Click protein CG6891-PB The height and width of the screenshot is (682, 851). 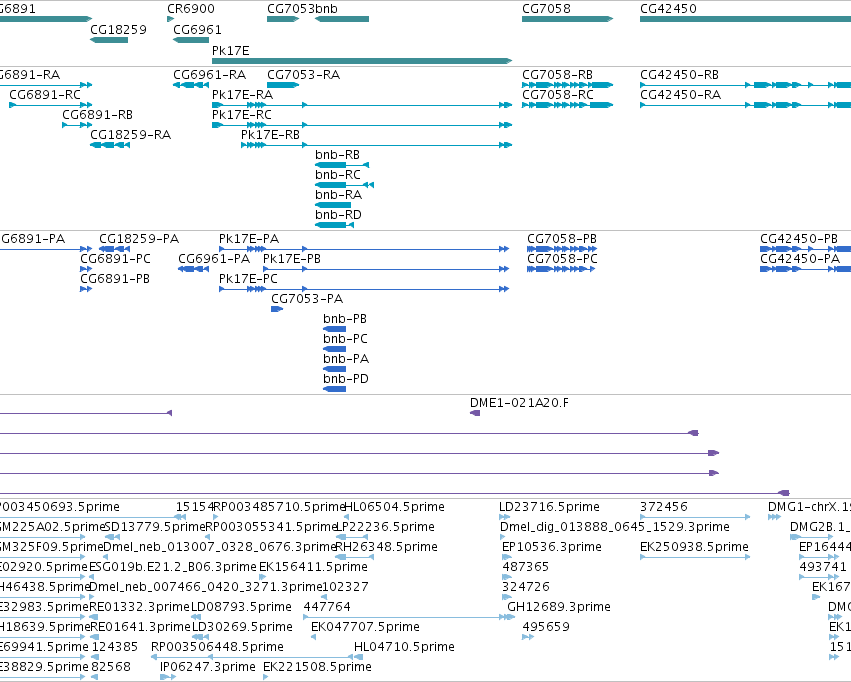tap(86, 289)
